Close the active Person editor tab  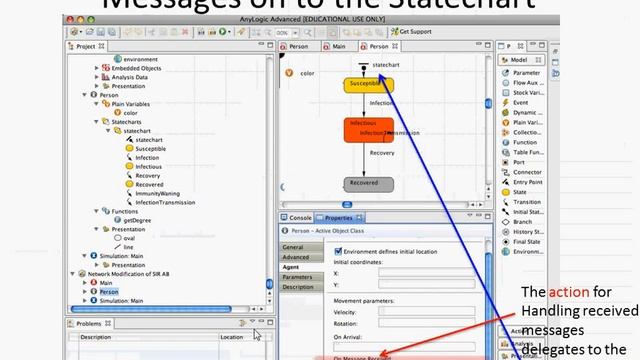[x=395, y=46]
